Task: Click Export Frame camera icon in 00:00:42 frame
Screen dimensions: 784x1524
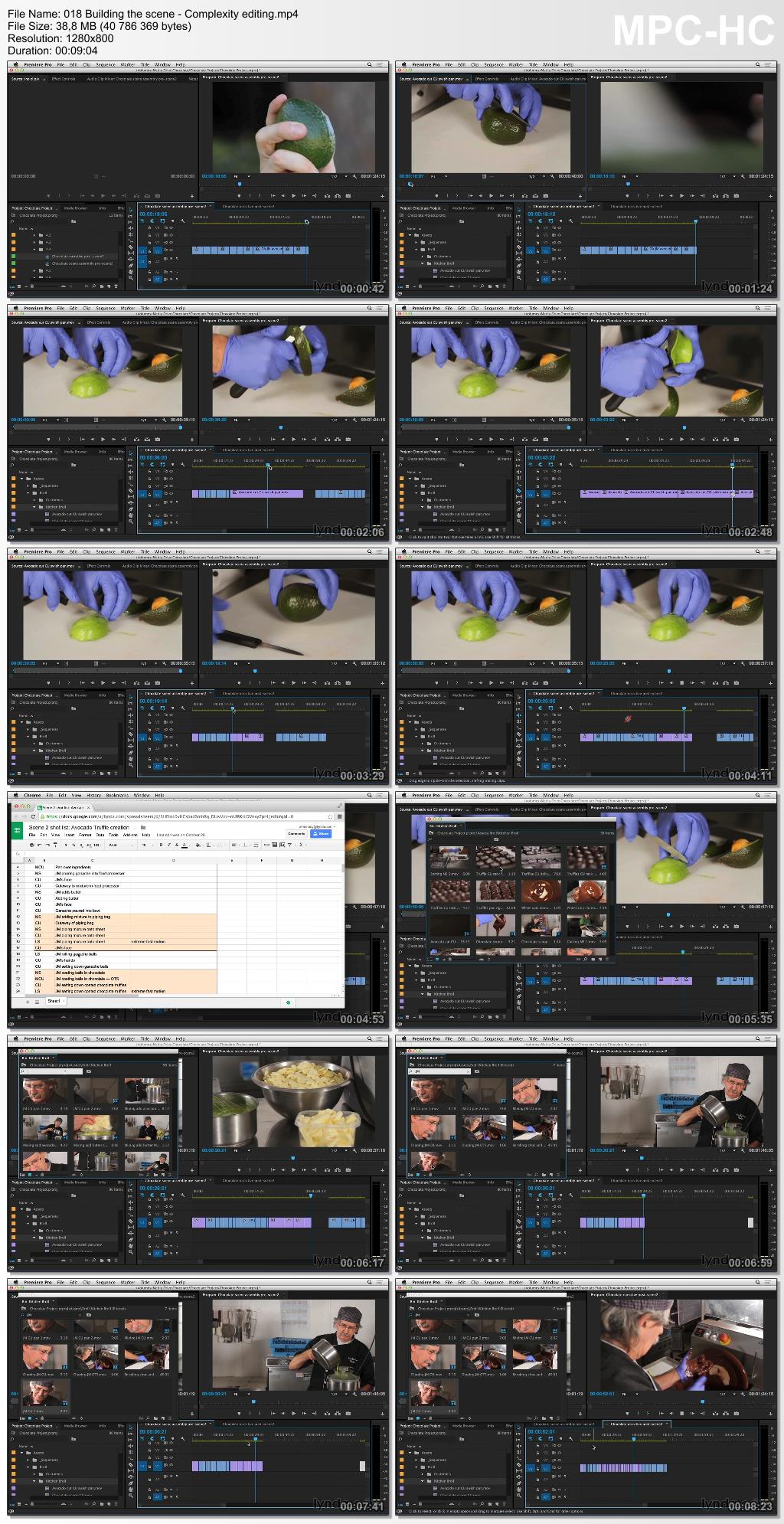Action: pyautogui.click(x=348, y=195)
